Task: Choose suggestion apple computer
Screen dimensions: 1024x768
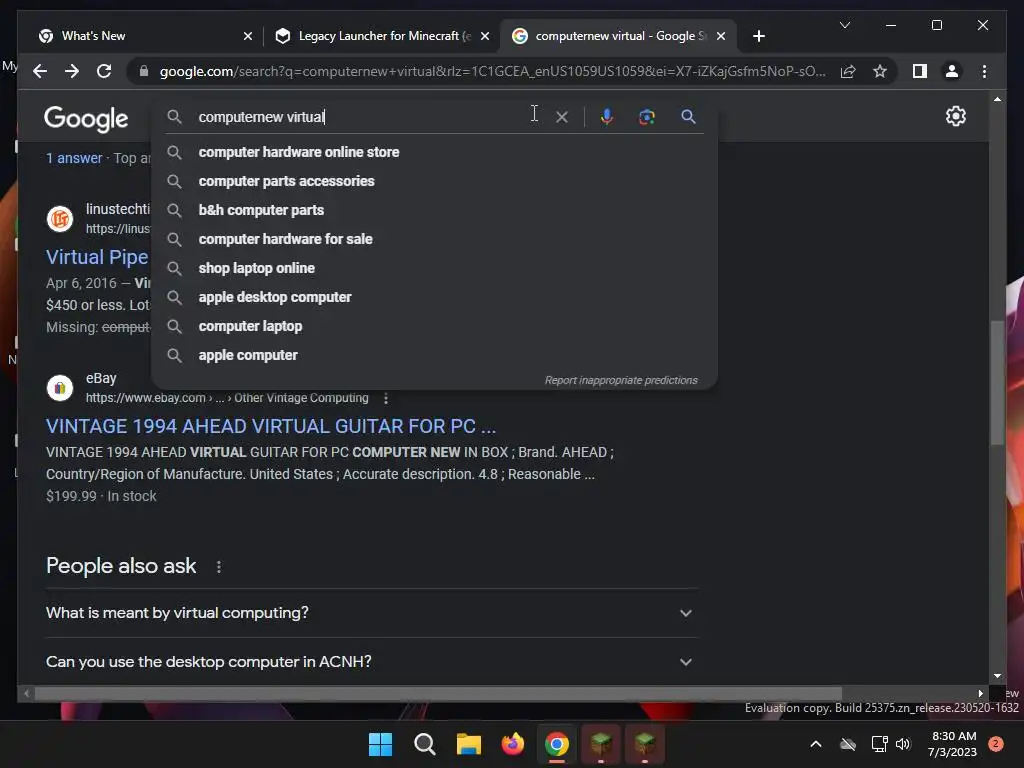Action: click(434, 355)
